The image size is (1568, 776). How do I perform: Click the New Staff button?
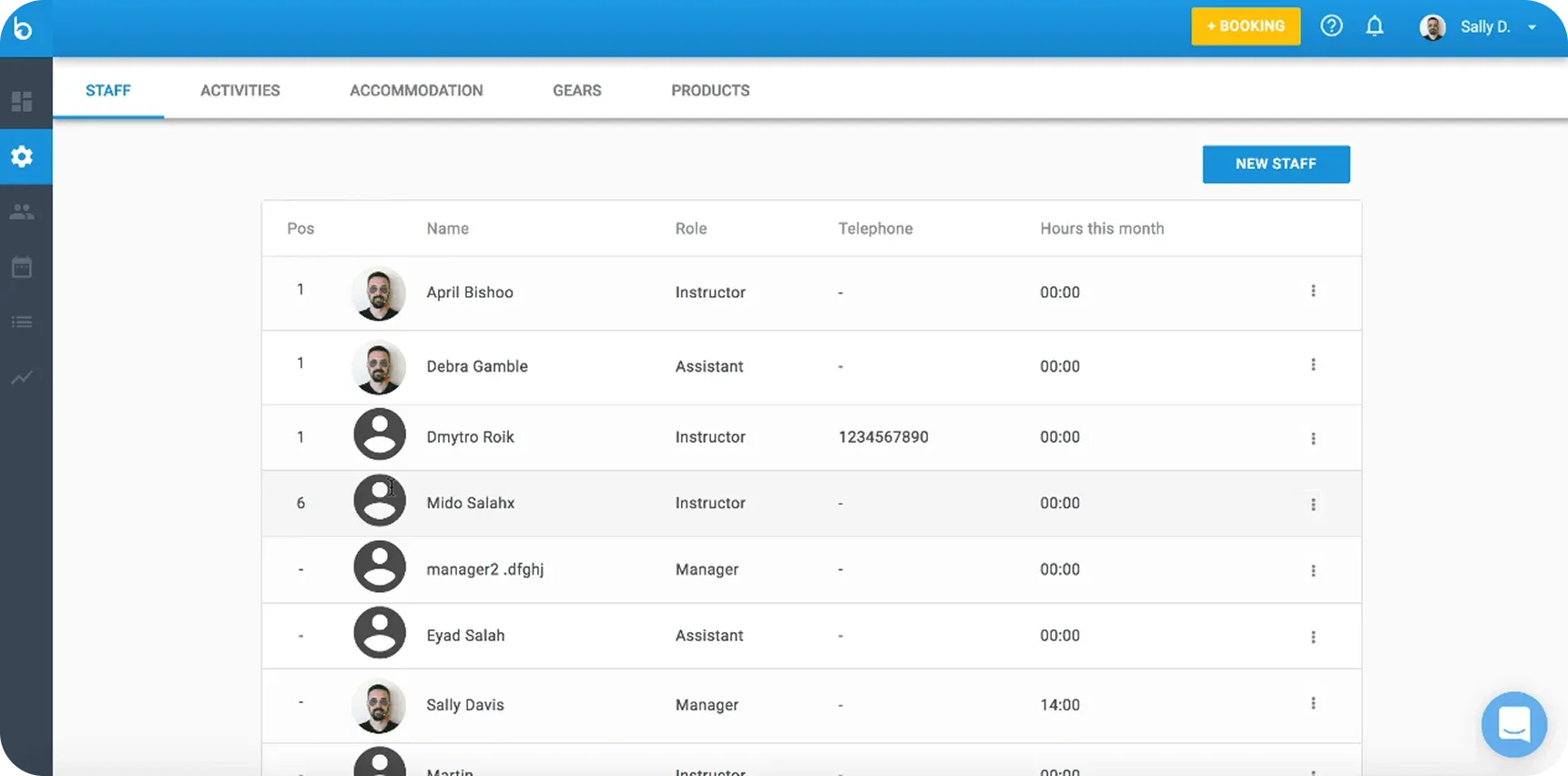(x=1275, y=164)
